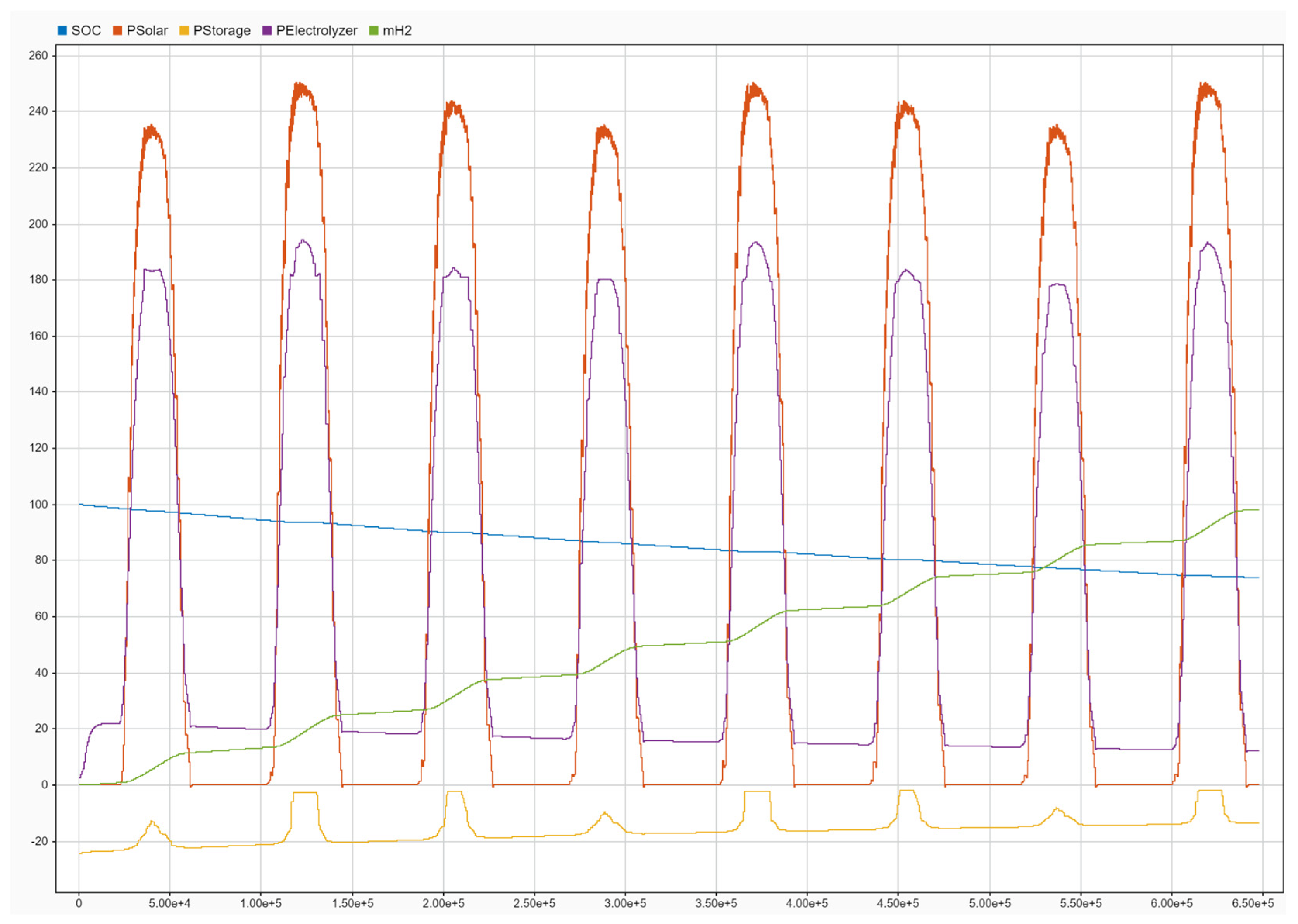1298x924 pixels.
Task: Click the 100 y-axis tick label
Action: (x=38, y=505)
